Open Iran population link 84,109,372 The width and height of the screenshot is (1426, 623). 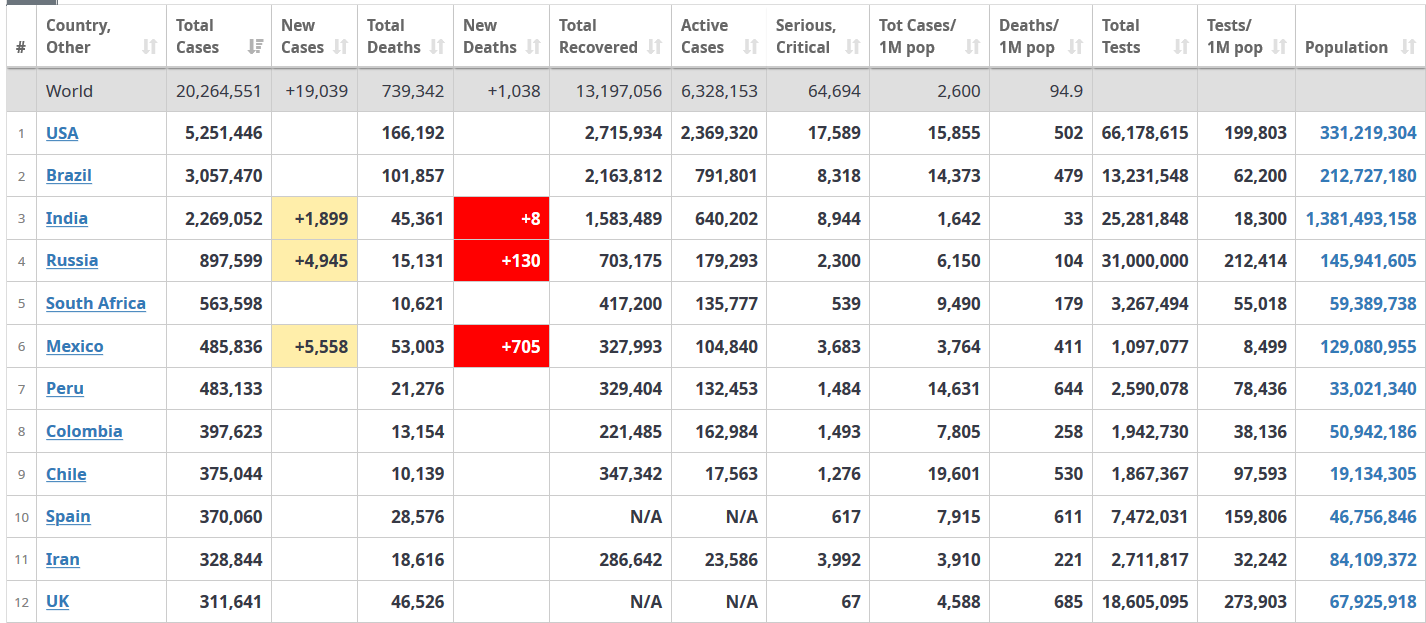1373,559
